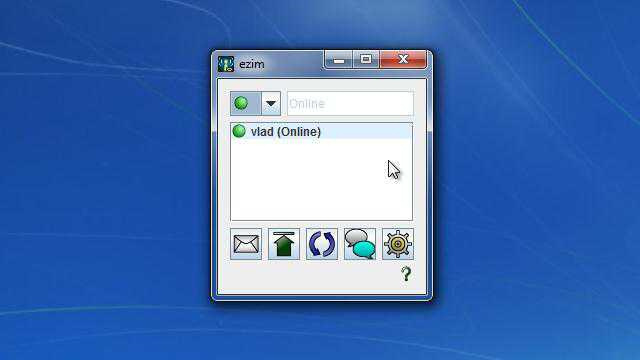Click the green dot beside vlad
The width and height of the screenshot is (640, 360).
coord(239,131)
